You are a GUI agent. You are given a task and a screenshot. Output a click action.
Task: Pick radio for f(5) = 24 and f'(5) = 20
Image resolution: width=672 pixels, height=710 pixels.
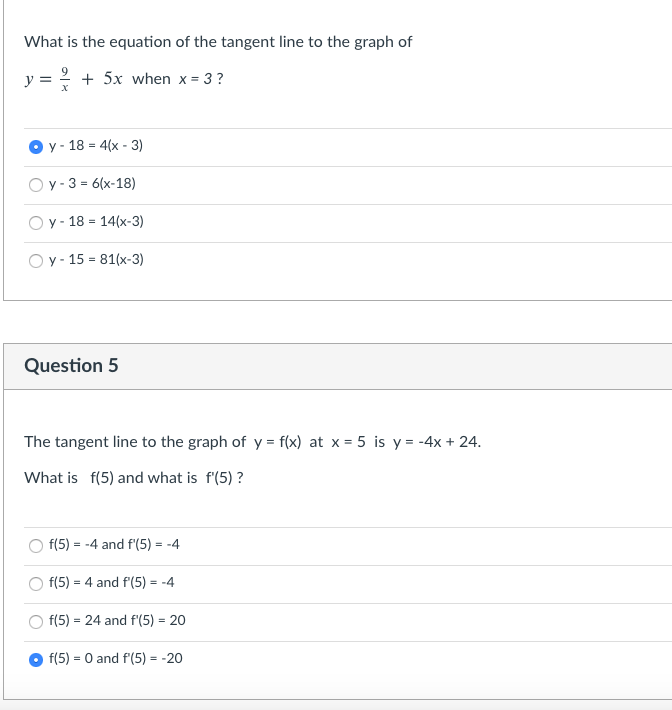[x=36, y=622]
